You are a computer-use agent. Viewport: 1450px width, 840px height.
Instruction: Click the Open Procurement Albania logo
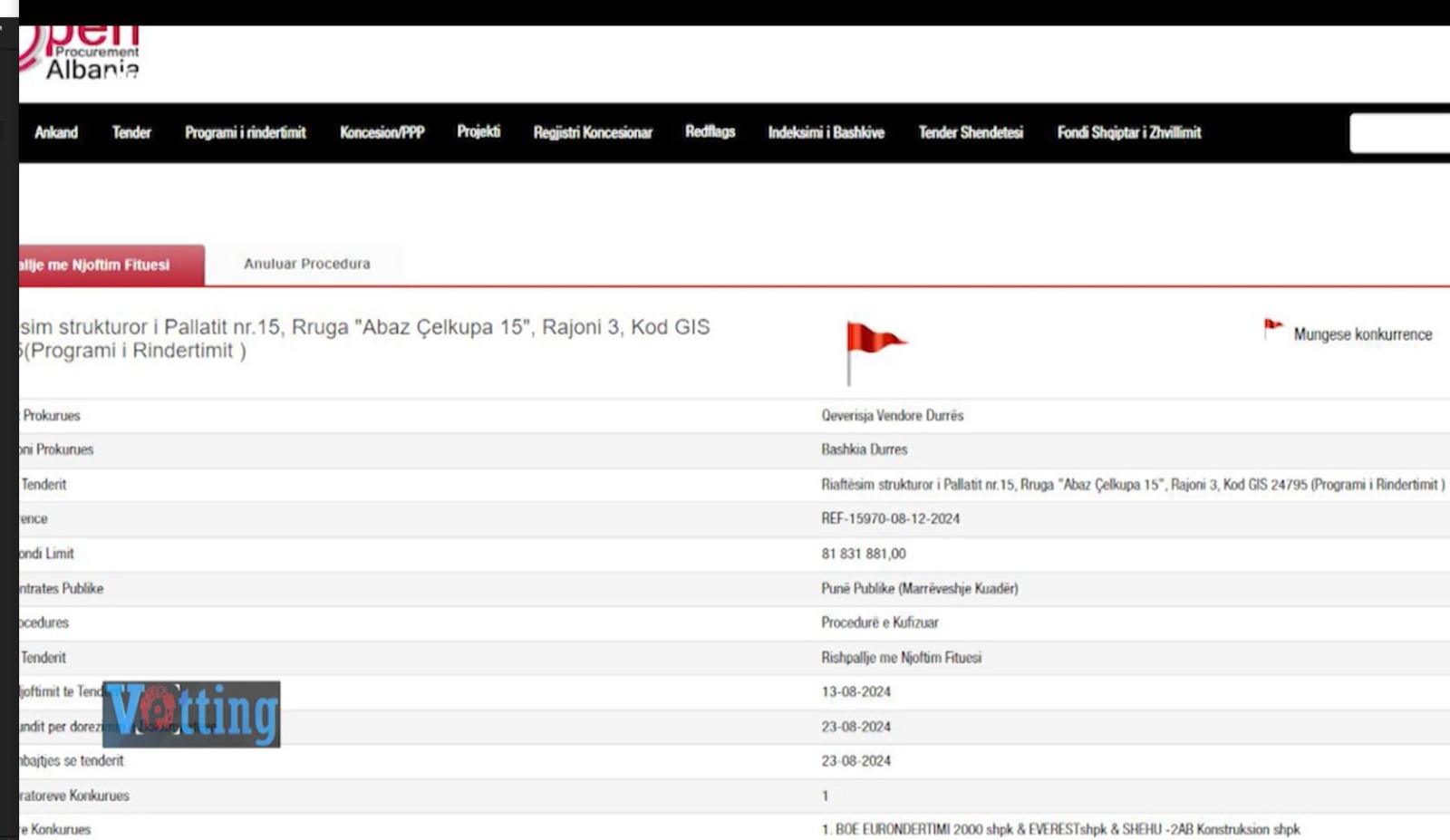(x=80, y=53)
